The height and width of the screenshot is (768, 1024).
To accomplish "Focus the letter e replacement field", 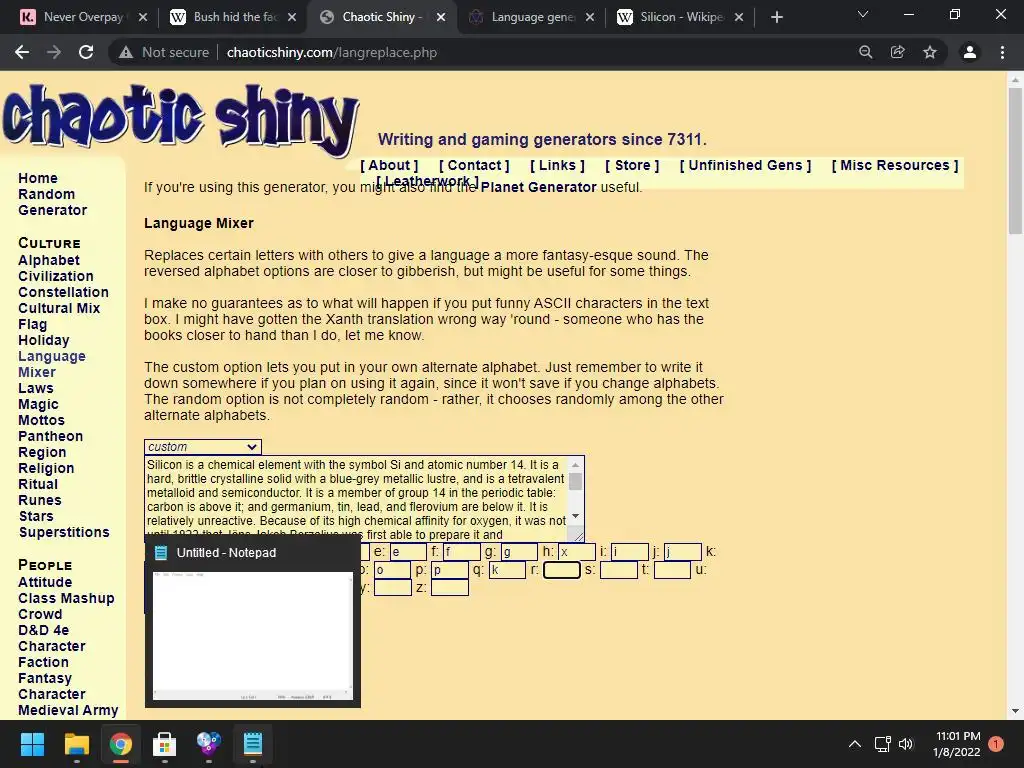I will tap(408, 552).
